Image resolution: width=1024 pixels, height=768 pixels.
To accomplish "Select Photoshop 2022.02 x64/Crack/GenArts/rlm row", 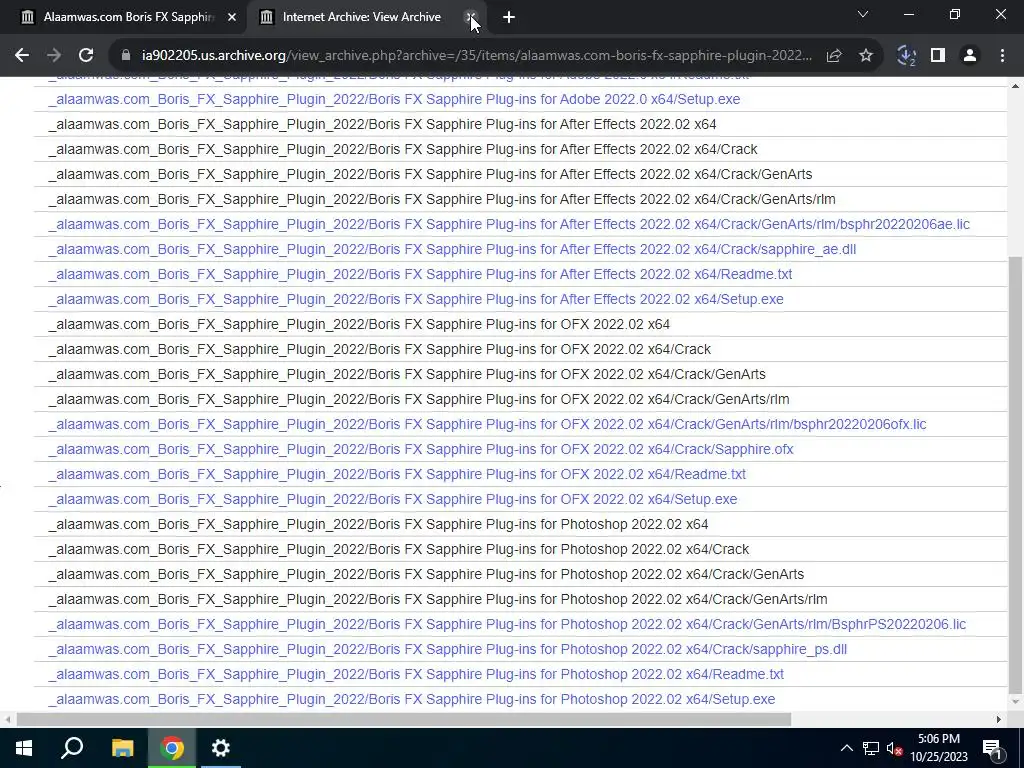I will pos(520,599).
